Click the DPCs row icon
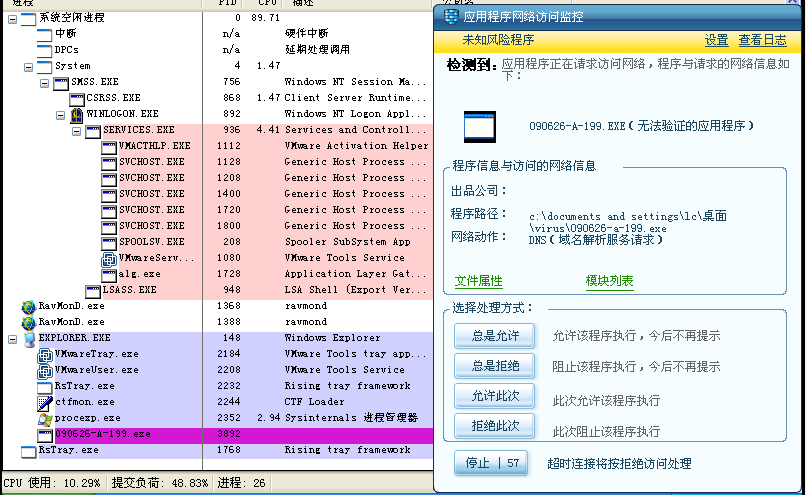Screen dimensions: 807x495 click(45, 50)
